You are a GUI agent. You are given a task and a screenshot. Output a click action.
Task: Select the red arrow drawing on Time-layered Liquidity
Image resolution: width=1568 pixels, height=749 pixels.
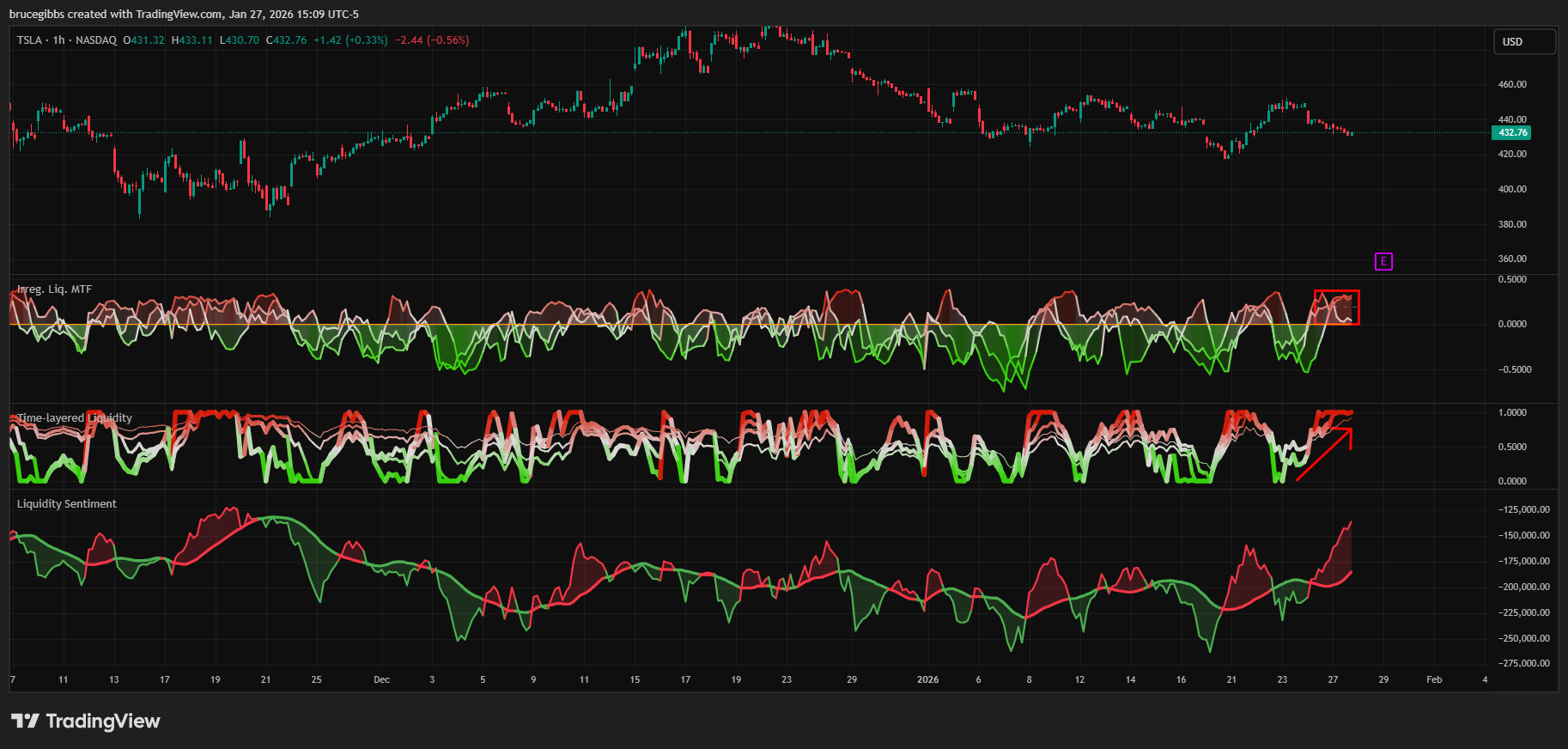pyautogui.click(x=1322, y=455)
